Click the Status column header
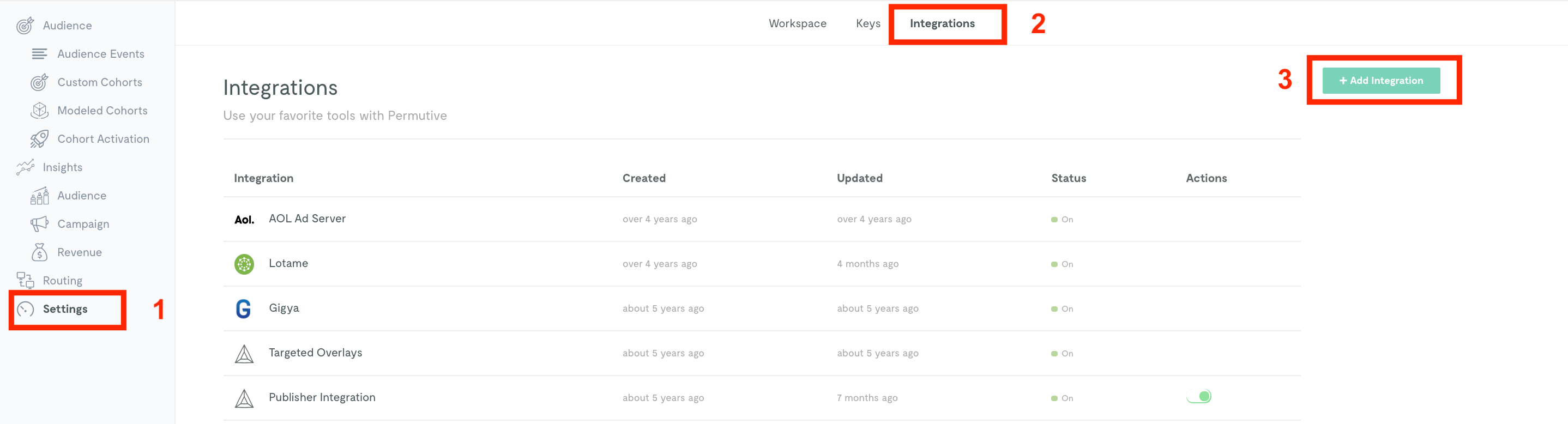1568x424 pixels. click(x=1069, y=178)
